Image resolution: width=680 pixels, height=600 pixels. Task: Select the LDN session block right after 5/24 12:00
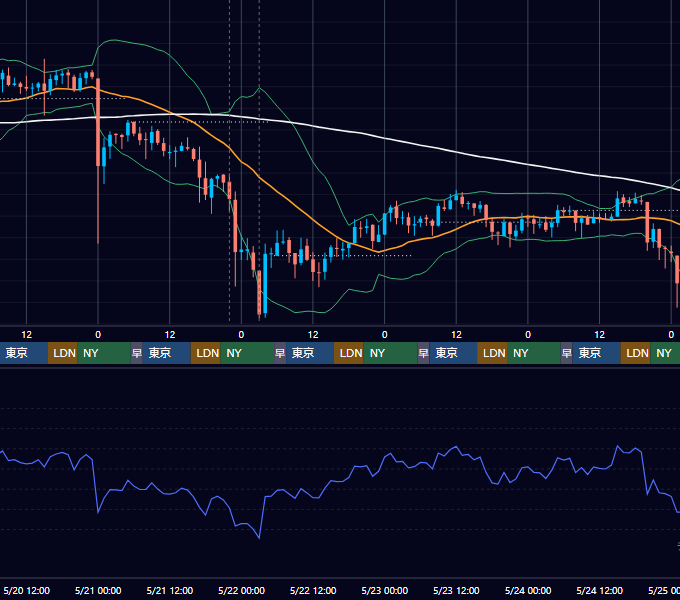636,353
